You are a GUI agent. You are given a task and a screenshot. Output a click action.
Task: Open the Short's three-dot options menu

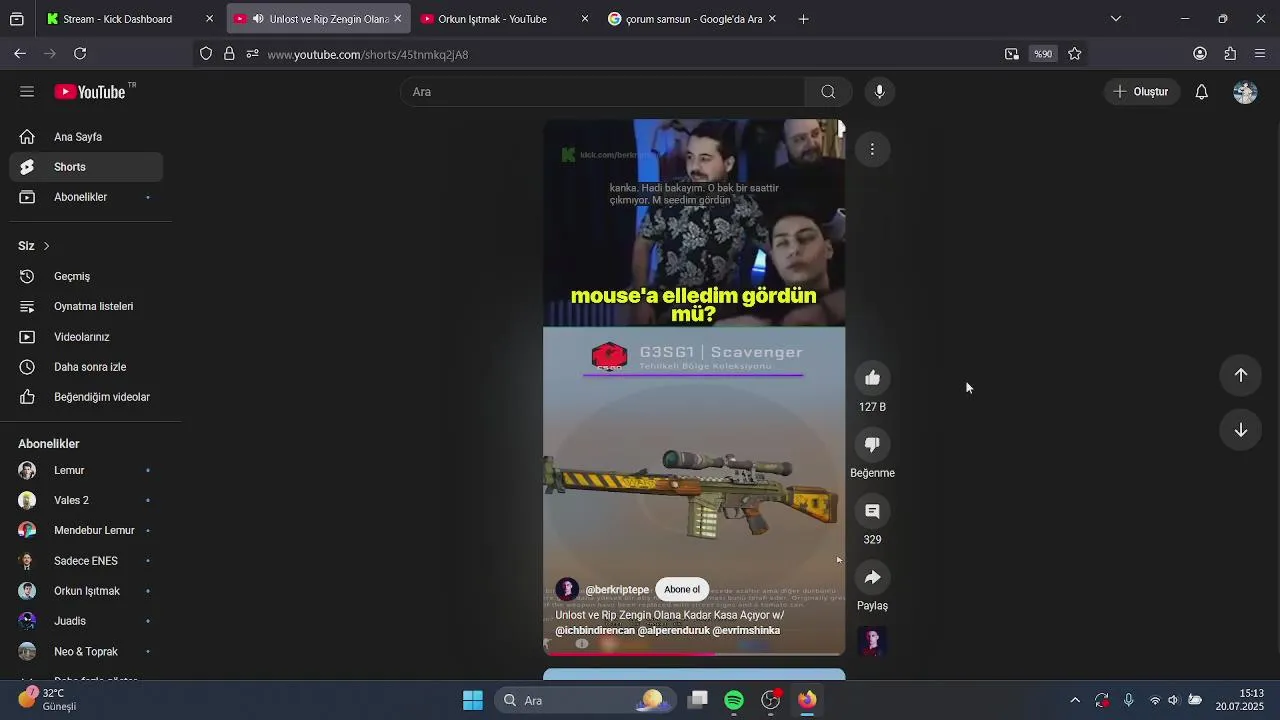[872, 149]
